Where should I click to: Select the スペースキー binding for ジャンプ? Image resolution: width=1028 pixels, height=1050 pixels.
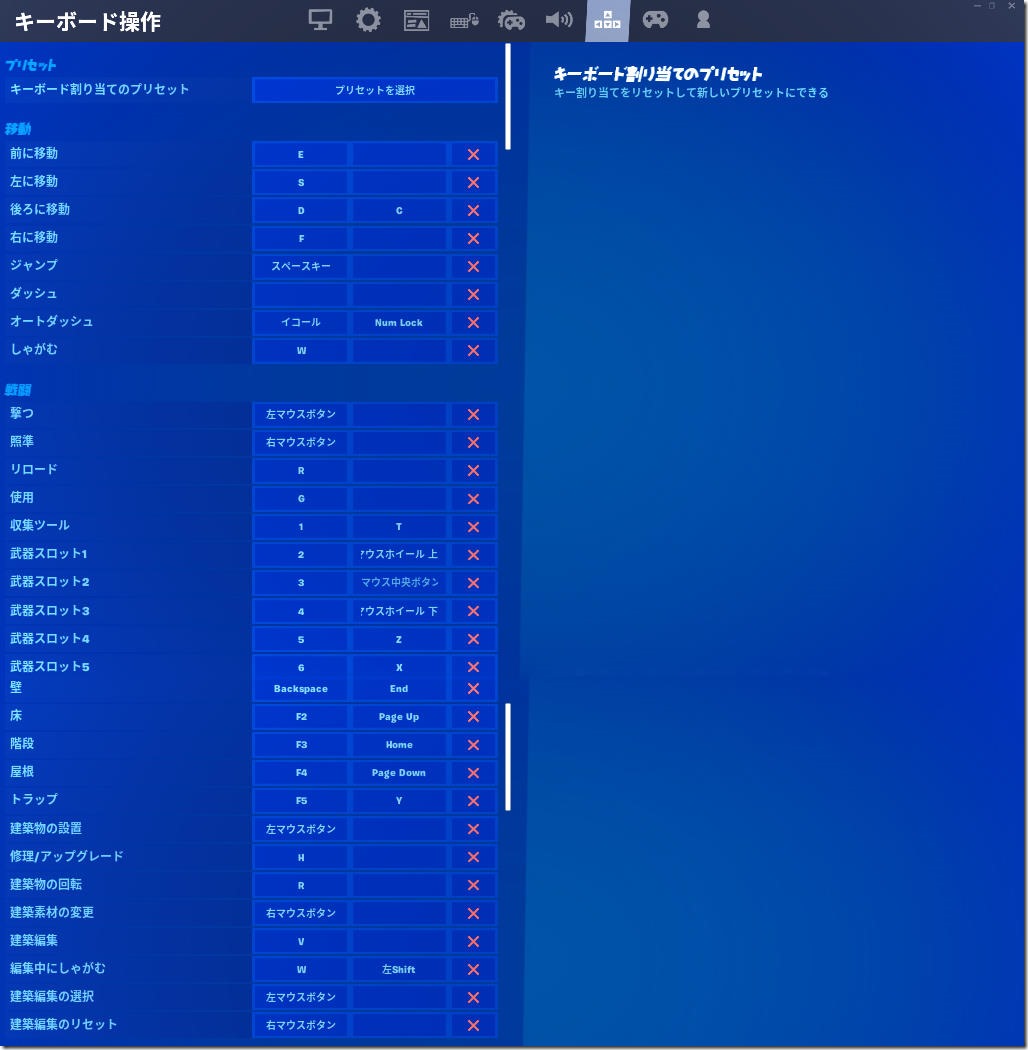[300, 267]
